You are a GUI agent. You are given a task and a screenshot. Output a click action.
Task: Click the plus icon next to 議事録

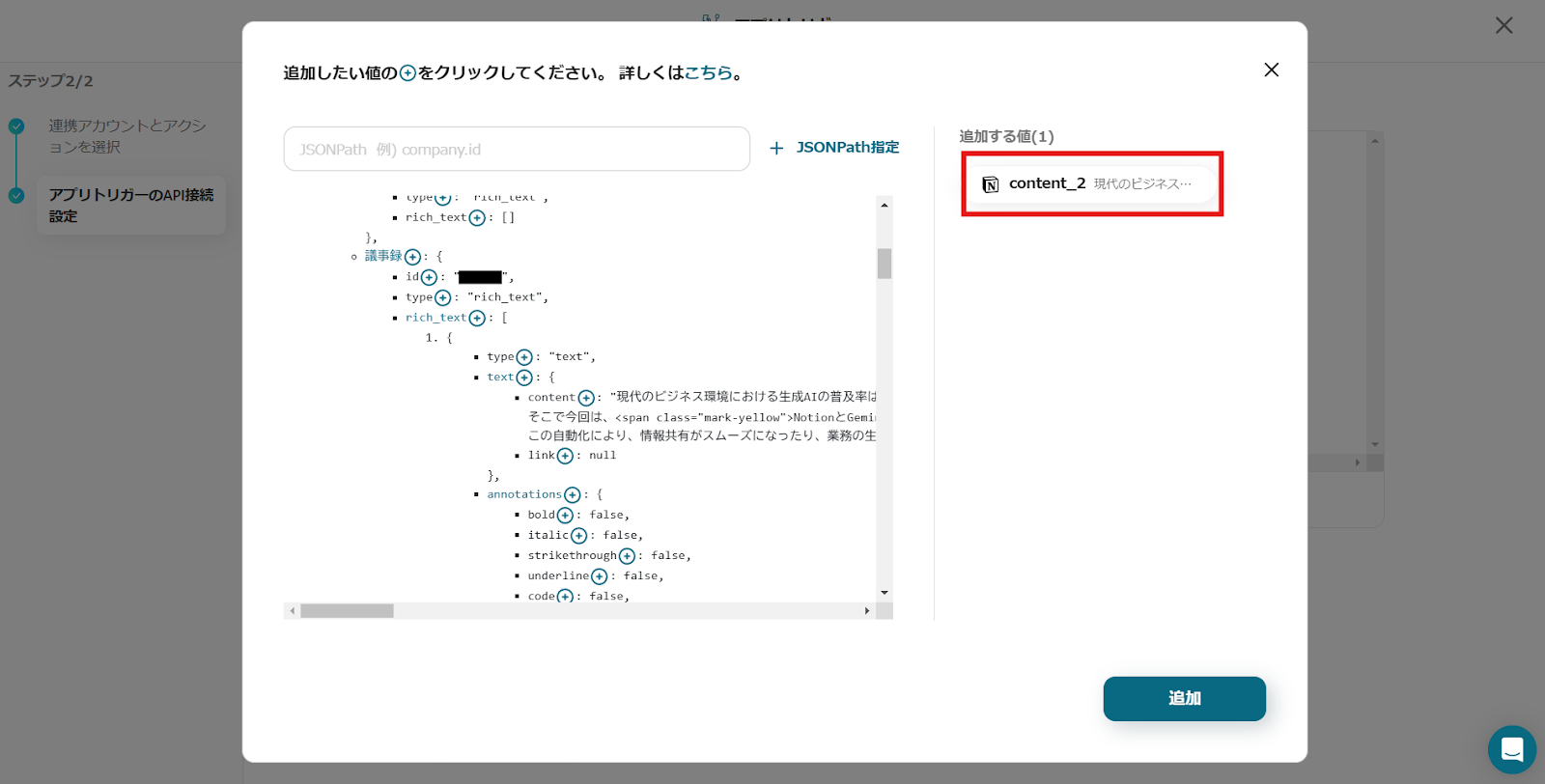pyautogui.click(x=412, y=257)
